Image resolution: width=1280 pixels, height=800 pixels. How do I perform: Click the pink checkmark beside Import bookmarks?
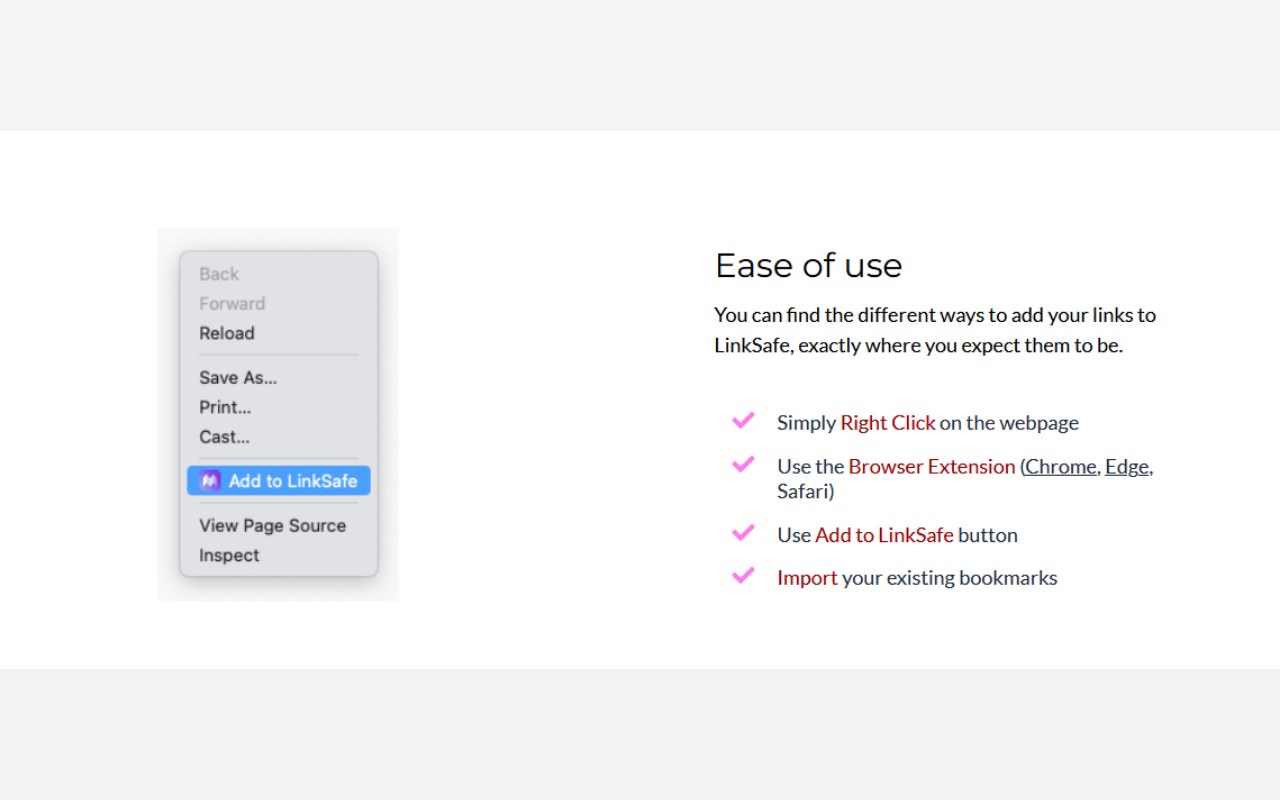click(x=743, y=576)
